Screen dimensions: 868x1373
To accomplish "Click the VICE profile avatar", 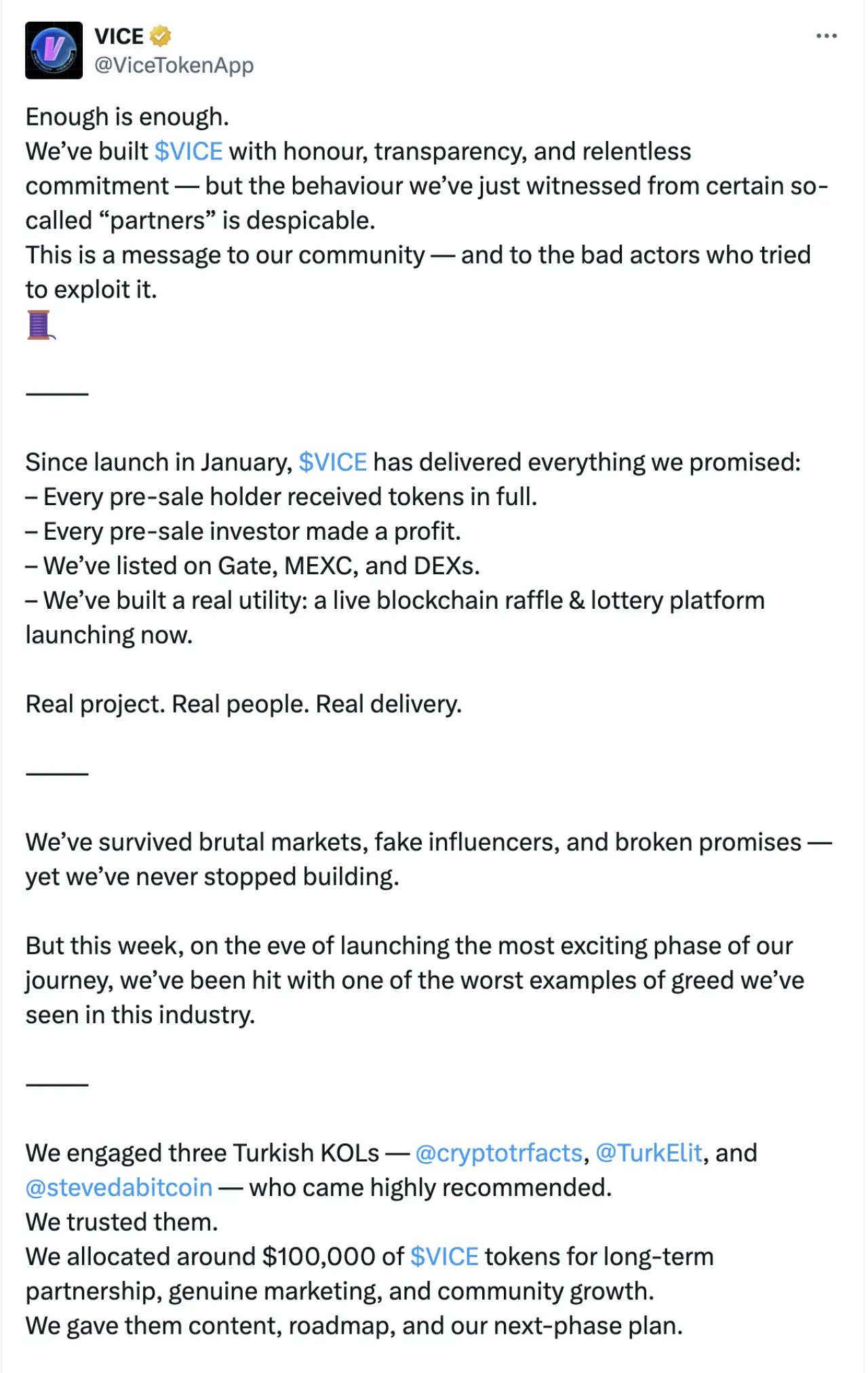I will coord(54,50).
